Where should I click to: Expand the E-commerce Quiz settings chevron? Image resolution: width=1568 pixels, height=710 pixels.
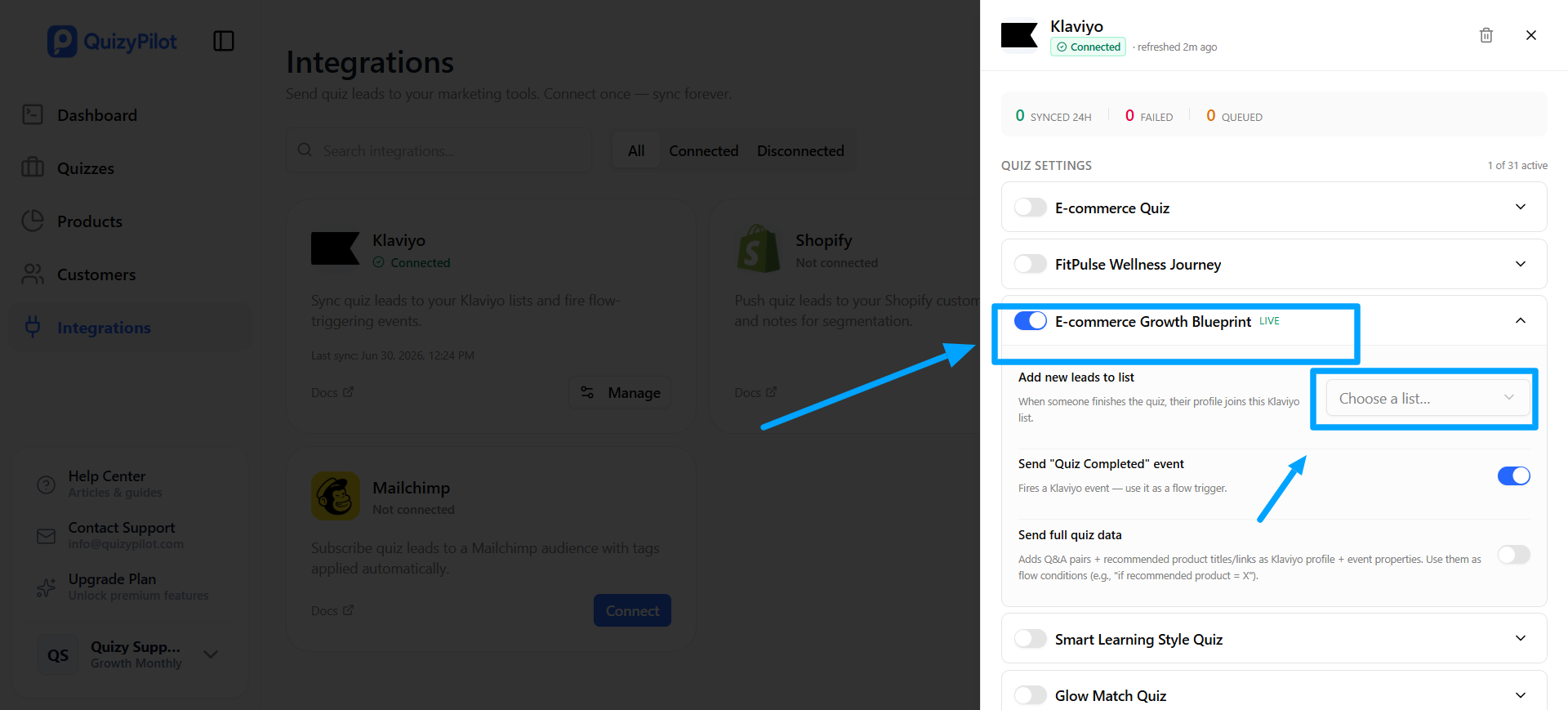pos(1521,207)
